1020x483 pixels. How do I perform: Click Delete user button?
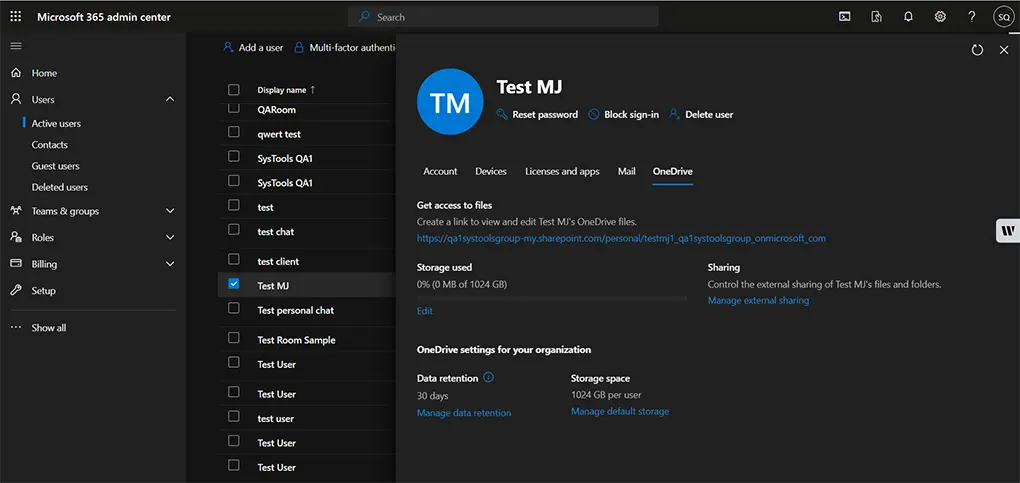tap(701, 115)
